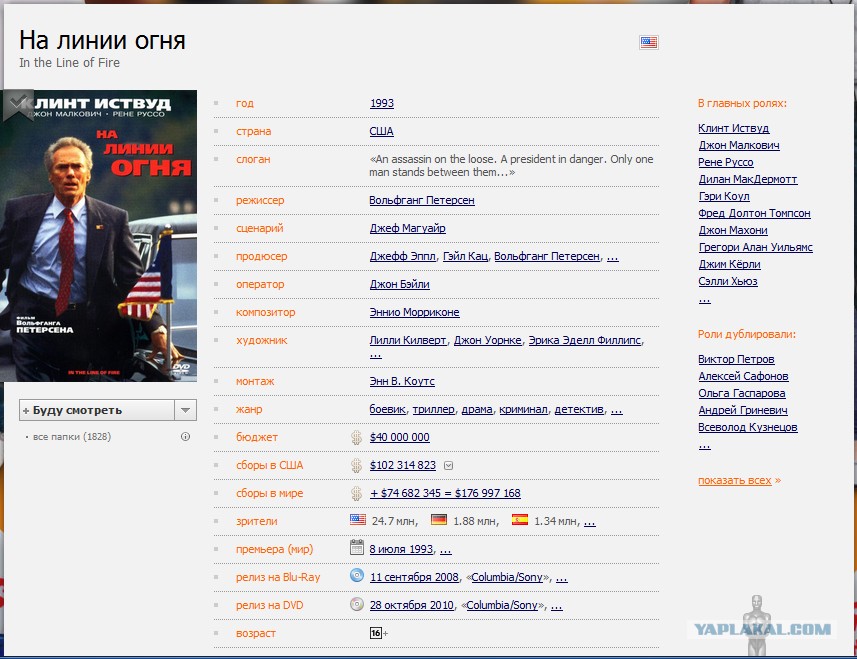Click the coin icon next to бюджет
Image resolution: width=857 pixels, height=659 pixels.
point(357,437)
